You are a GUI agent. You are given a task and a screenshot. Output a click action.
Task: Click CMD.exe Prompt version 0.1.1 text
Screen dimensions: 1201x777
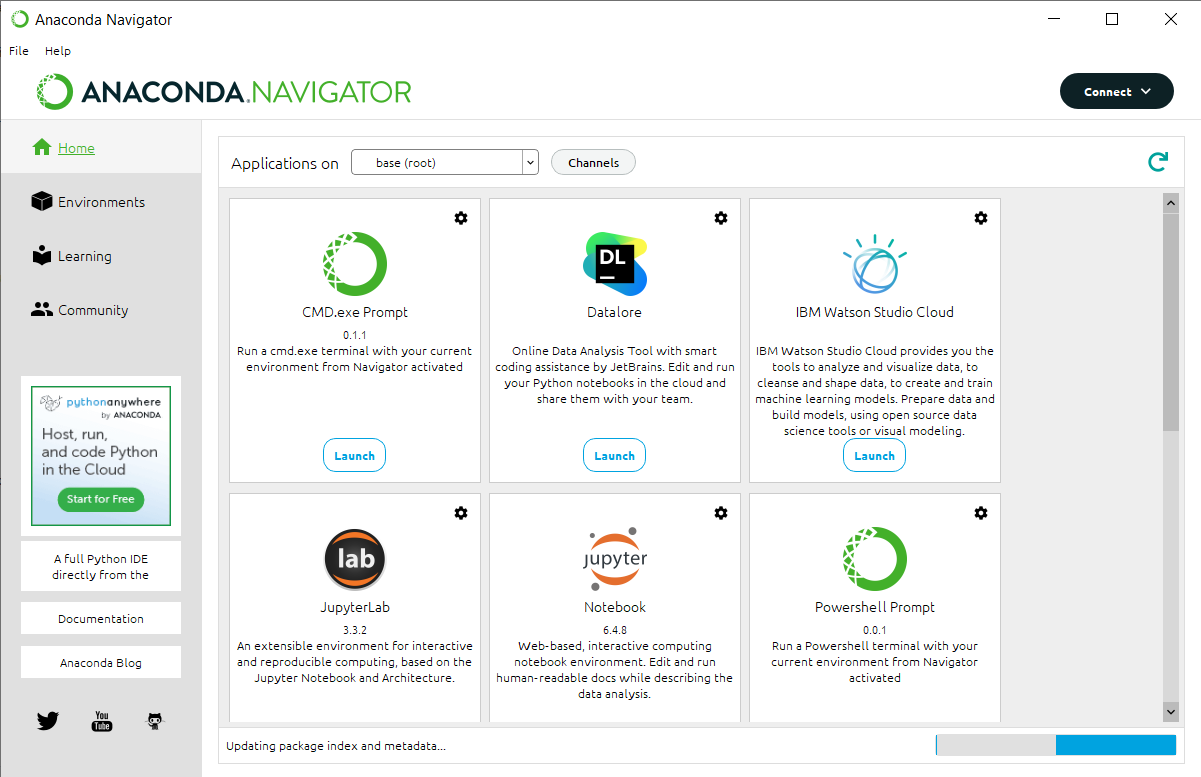(x=355, y=335)
